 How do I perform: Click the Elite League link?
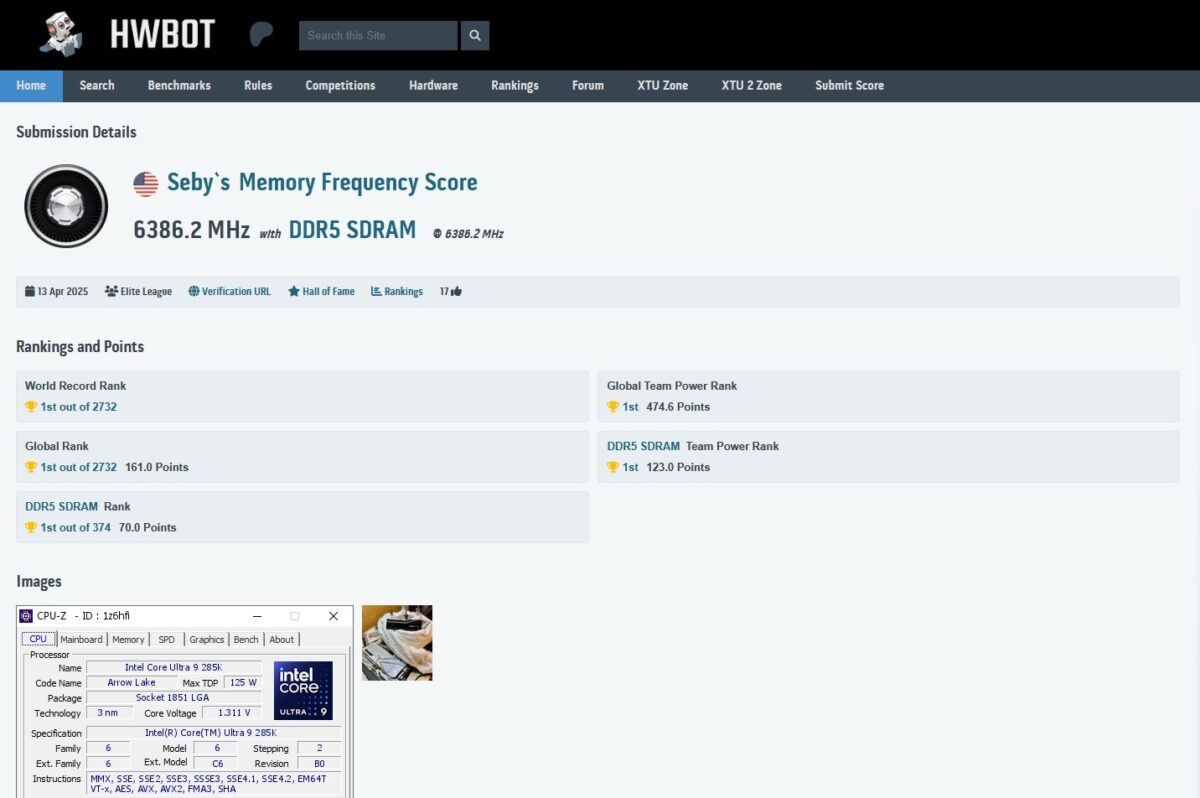(138, 292)
